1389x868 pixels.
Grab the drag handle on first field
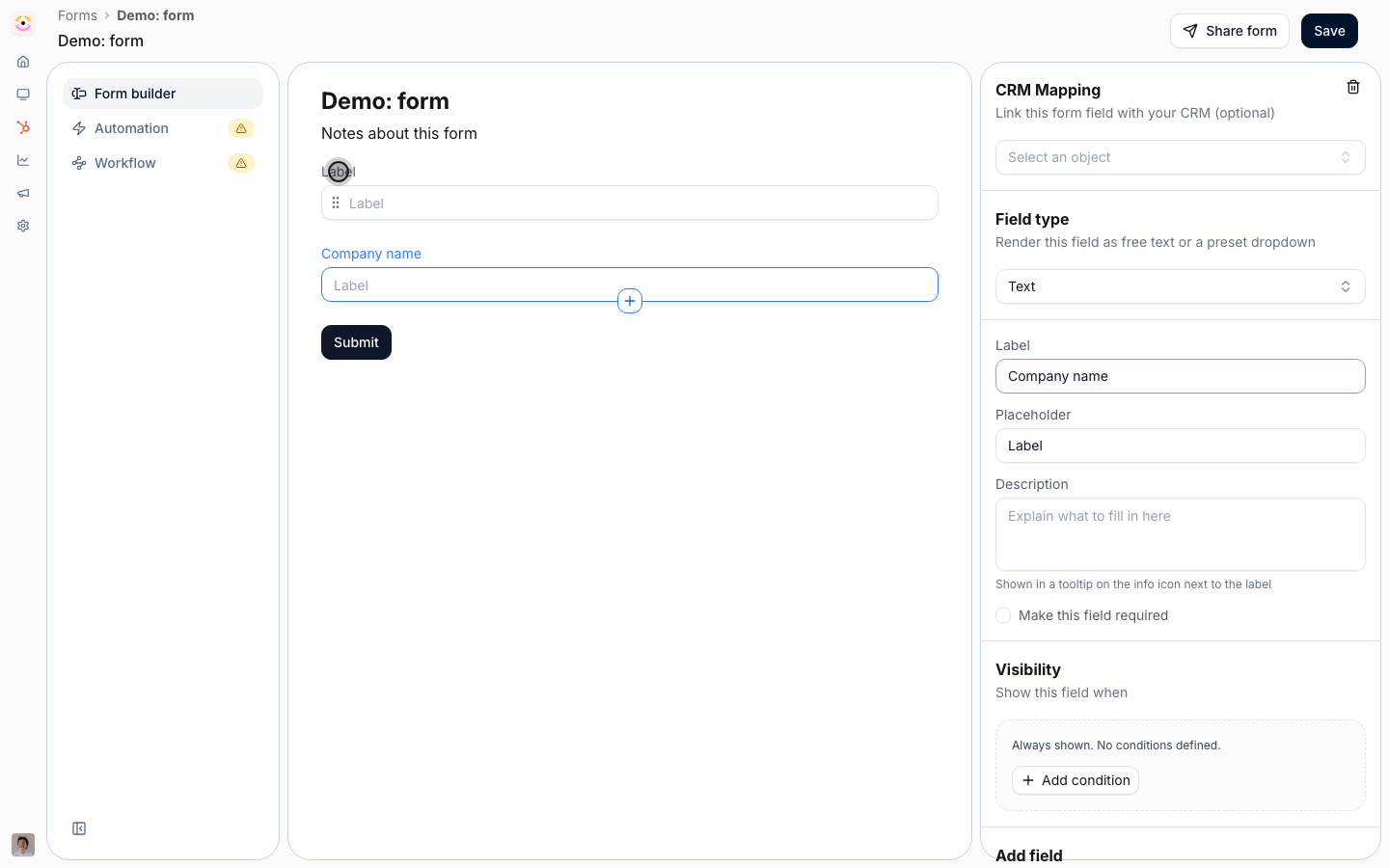click(x=336, y=203)
